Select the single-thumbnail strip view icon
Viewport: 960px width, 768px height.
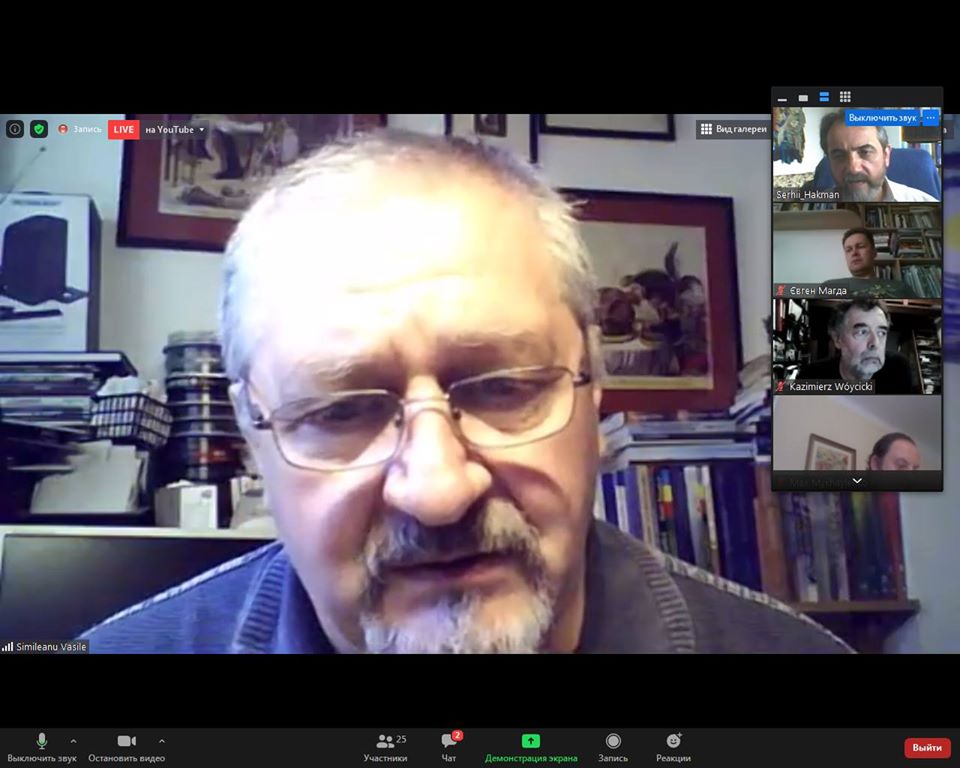(x=803, y=98)
